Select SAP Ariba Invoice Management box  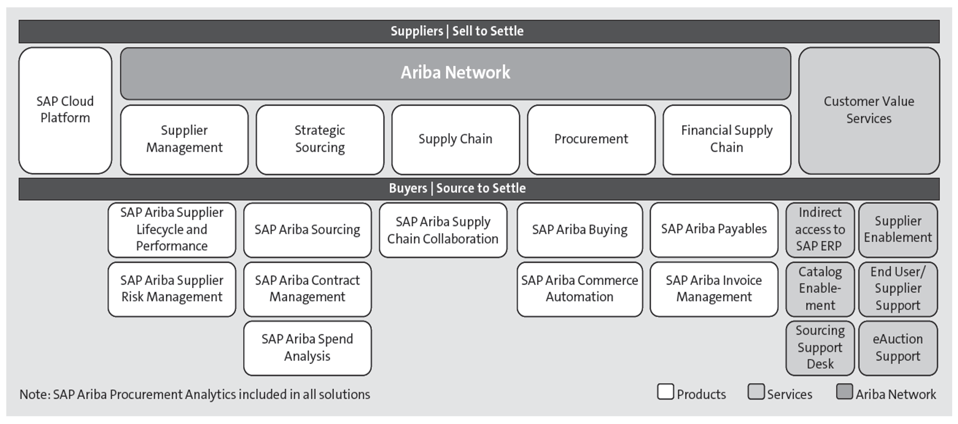coord(714,289)
